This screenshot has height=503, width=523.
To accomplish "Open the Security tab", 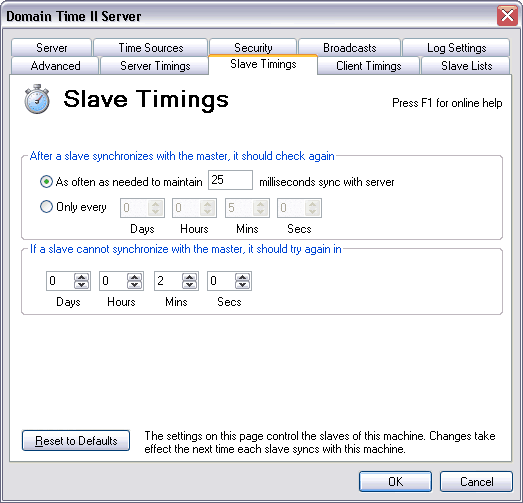I will point(253,48).
